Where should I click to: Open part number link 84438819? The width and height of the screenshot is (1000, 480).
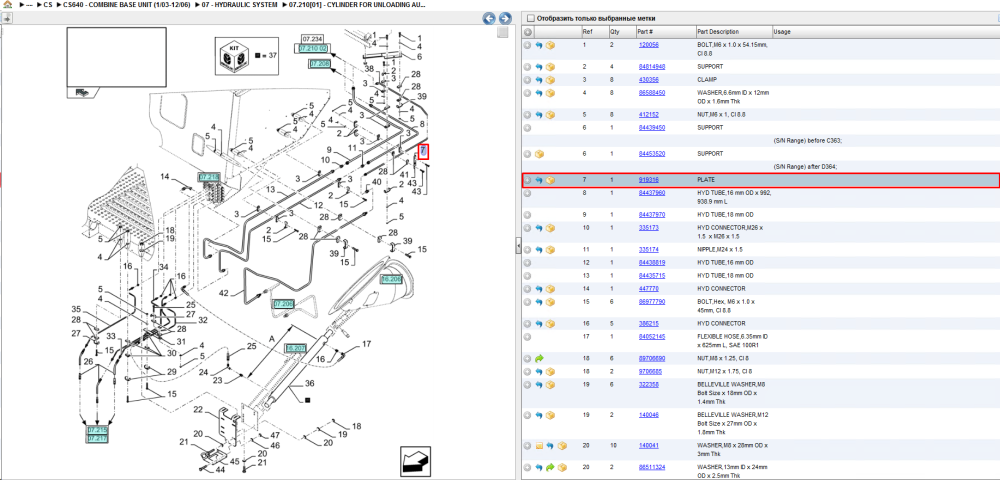pos(652,263)
